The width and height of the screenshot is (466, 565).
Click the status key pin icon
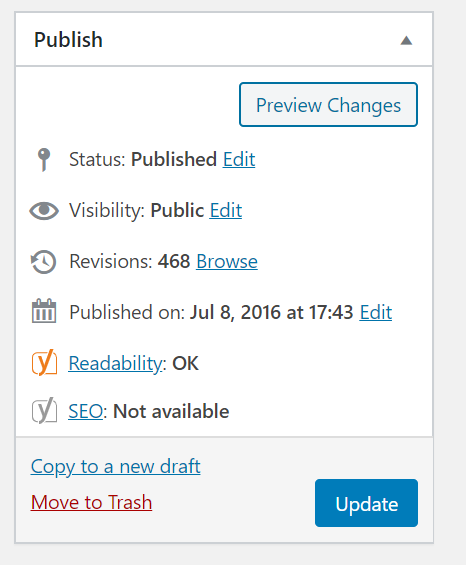pyautogui.click(x=44, y=159)
